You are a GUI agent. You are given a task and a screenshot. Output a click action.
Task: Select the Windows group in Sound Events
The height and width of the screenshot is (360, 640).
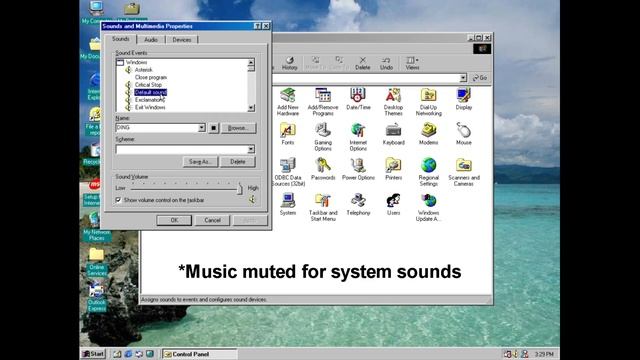(x=136, y=62)
